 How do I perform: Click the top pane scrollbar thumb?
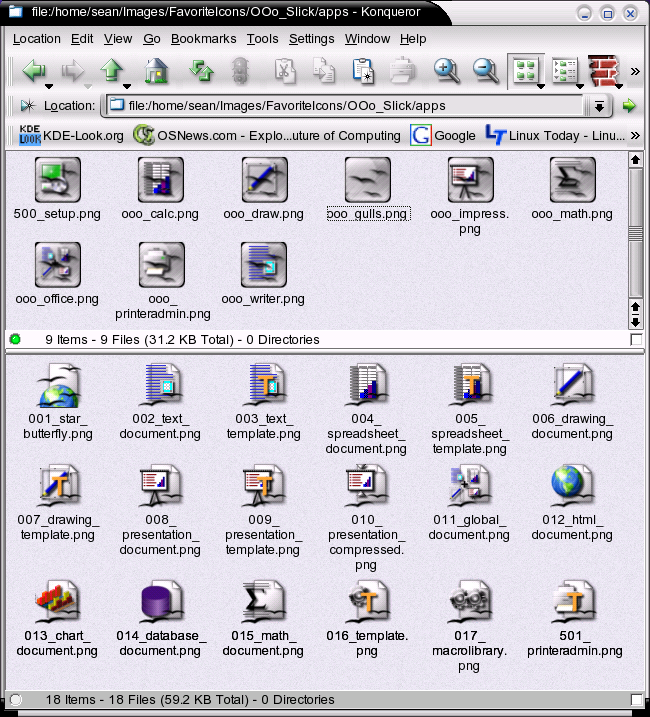pyautogui.click(x=635, y=233)
